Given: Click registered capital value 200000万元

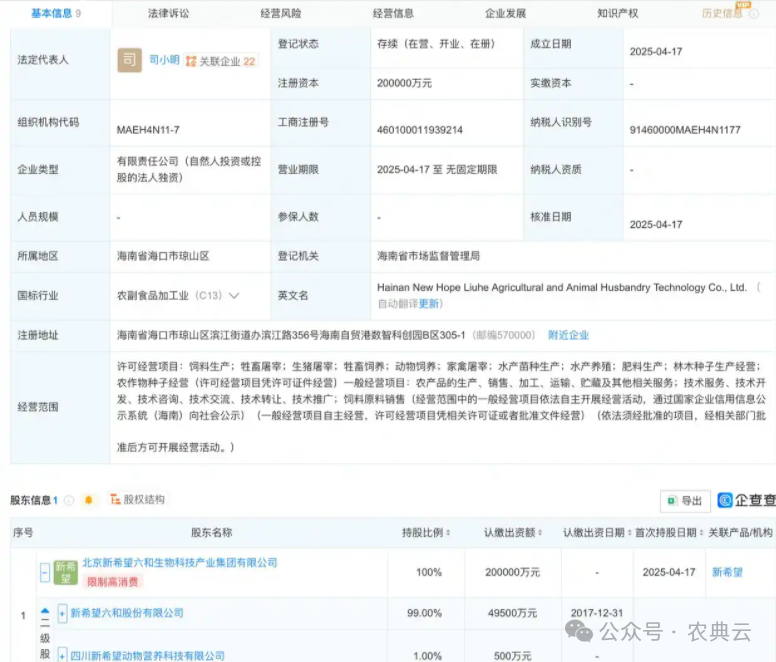Looking at the screenshot, I should click(404, 83).
